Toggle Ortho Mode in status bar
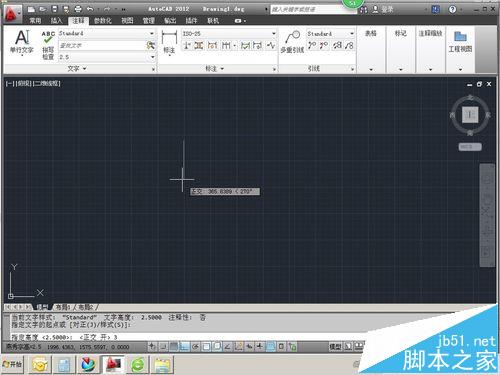 coord(184,347)
